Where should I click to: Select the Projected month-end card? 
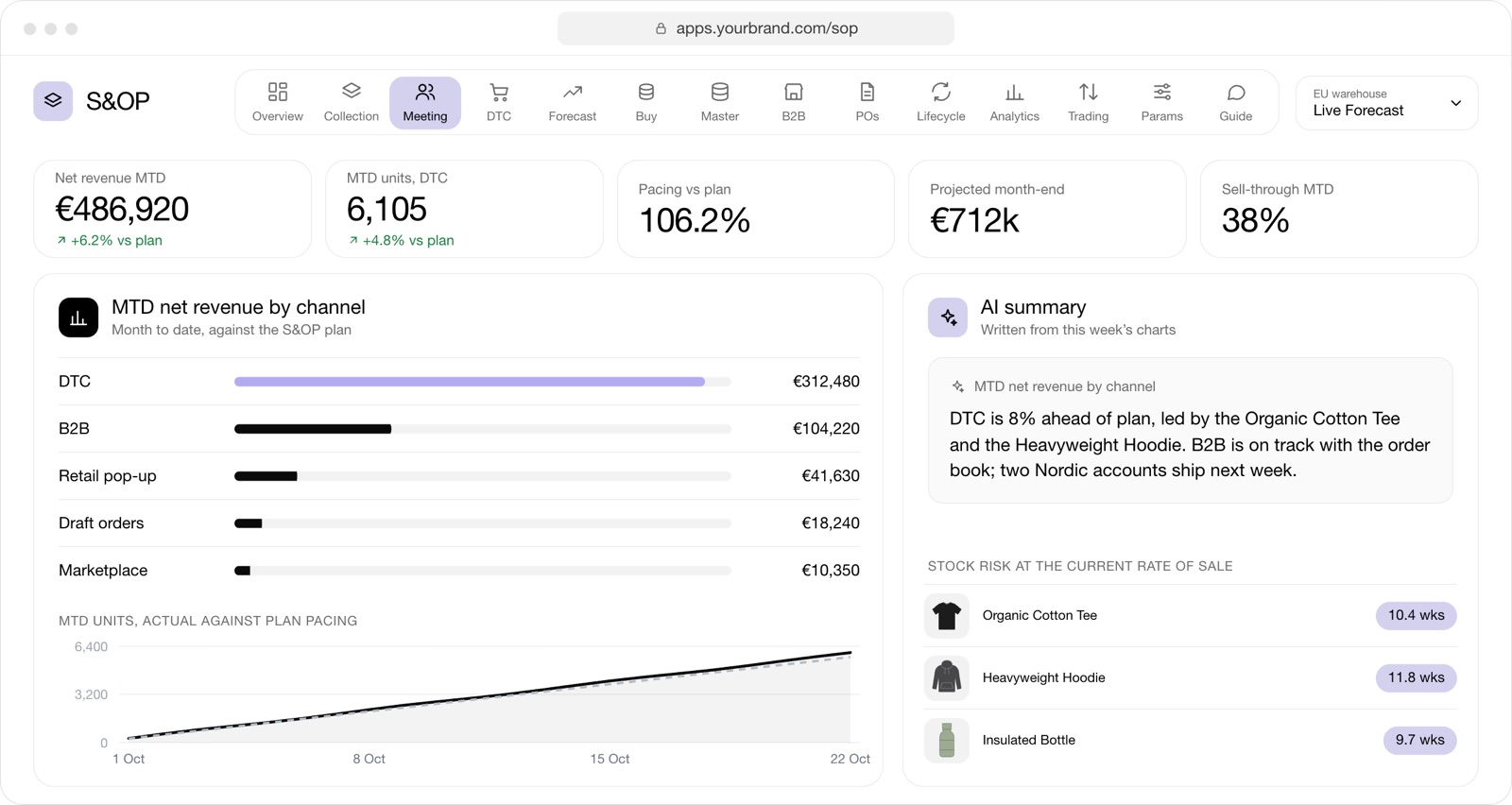(x=1047, y=209)
